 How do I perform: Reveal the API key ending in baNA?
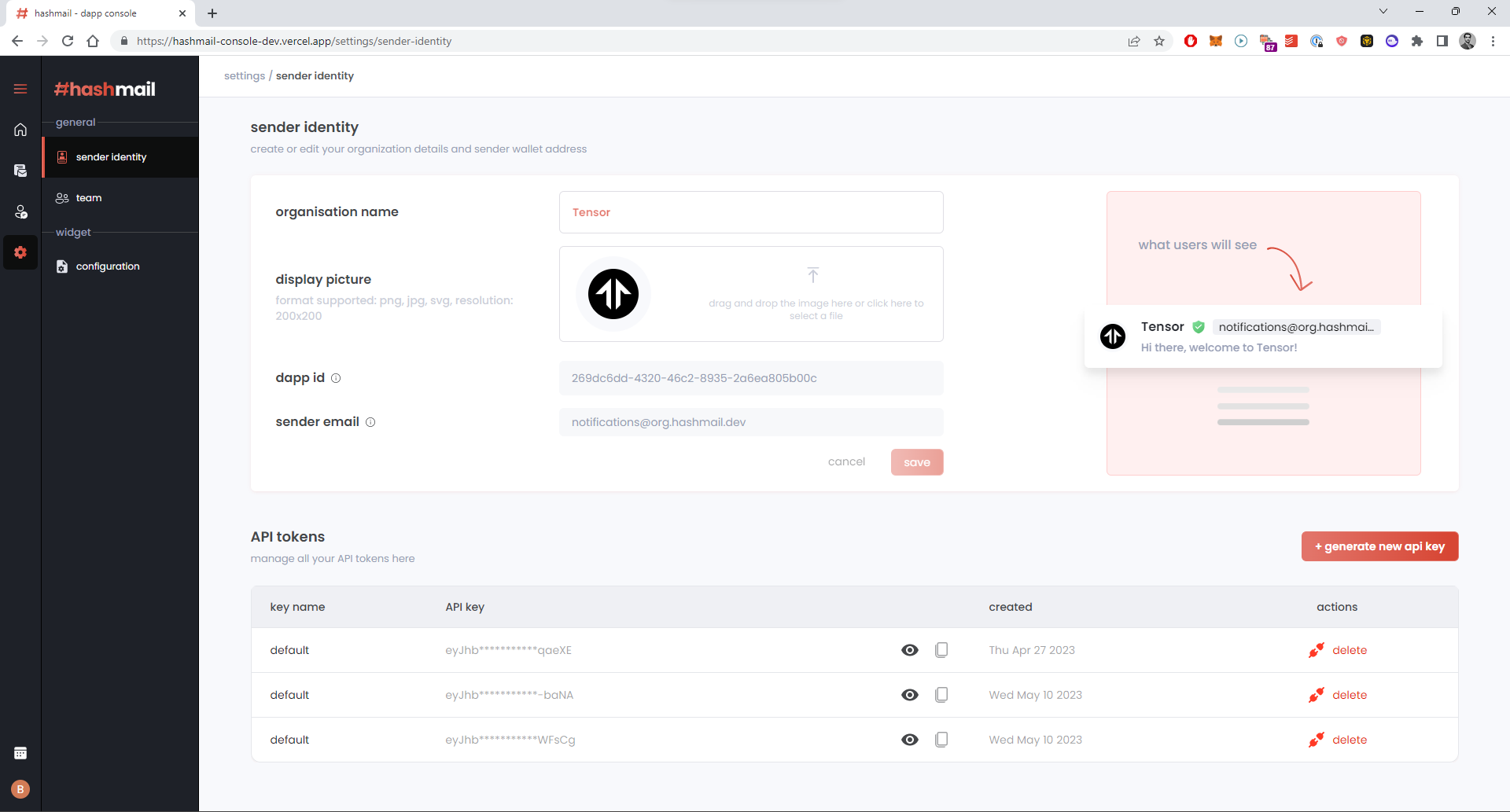tap(910, 695)
